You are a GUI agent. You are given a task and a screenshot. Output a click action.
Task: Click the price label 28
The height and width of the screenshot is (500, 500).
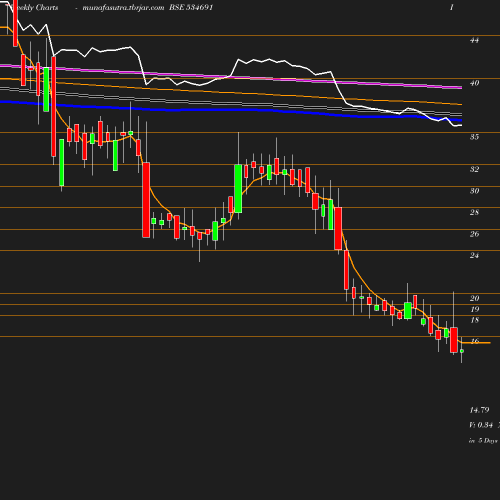(x=474, y=212)
